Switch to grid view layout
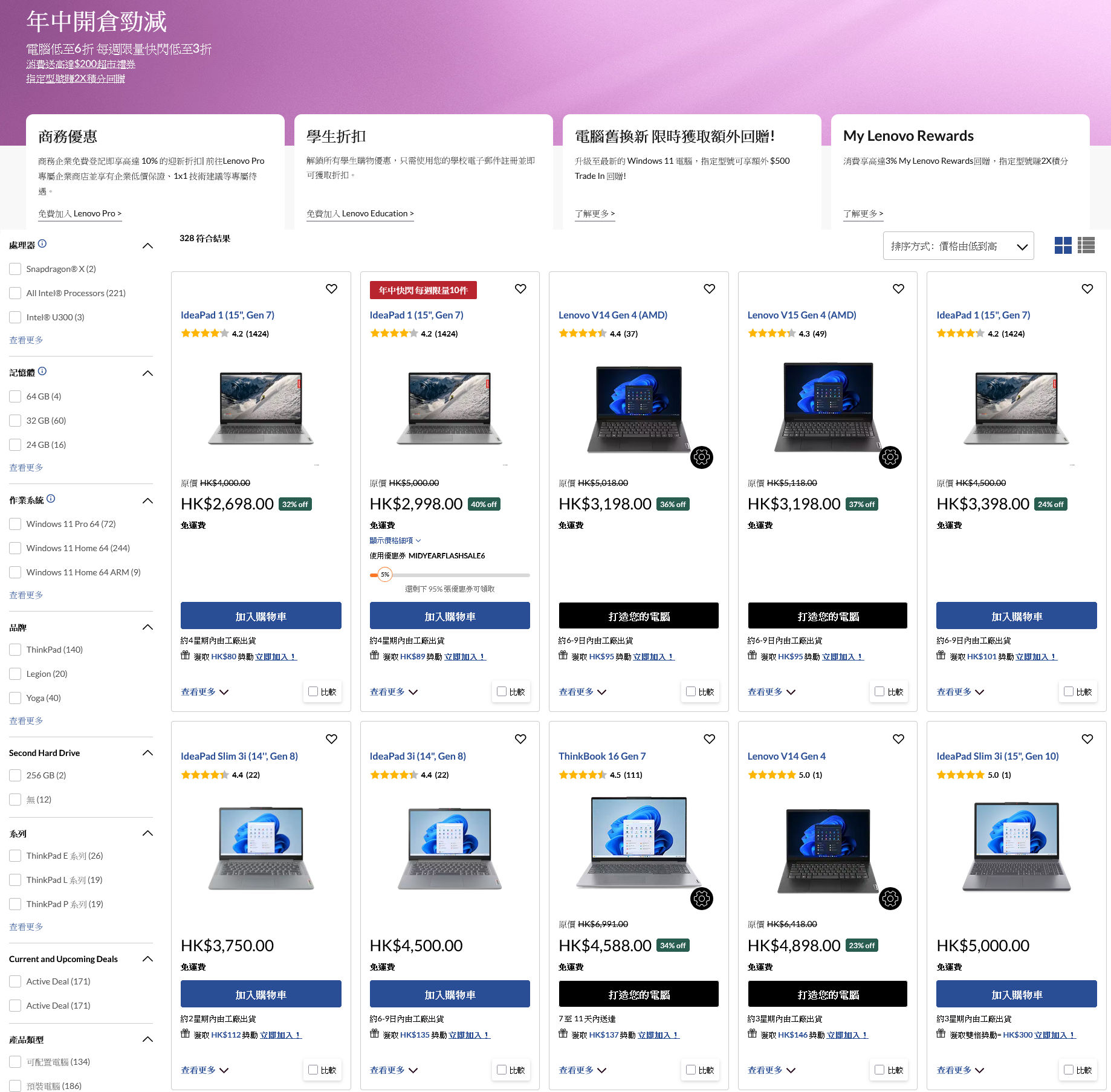 click(1063, 245)
